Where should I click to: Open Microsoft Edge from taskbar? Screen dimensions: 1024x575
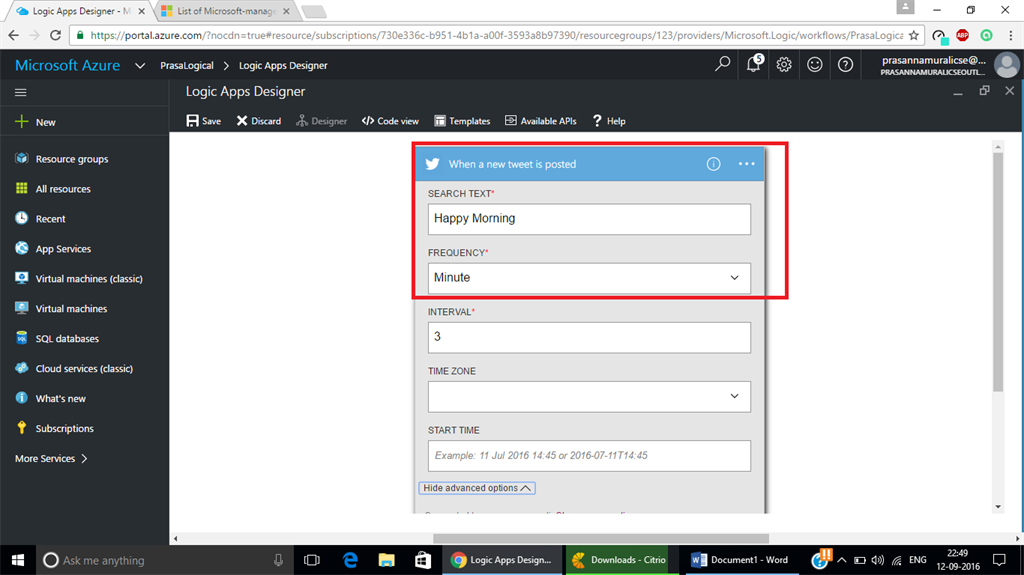351,560
